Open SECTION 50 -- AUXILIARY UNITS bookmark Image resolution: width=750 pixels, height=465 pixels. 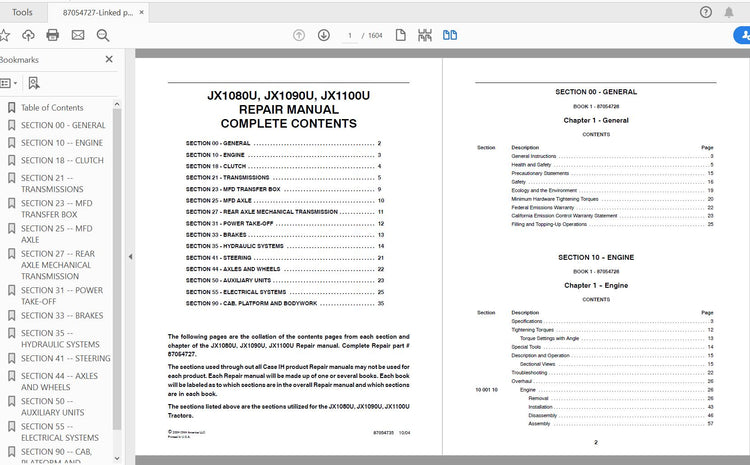(53, 407)
